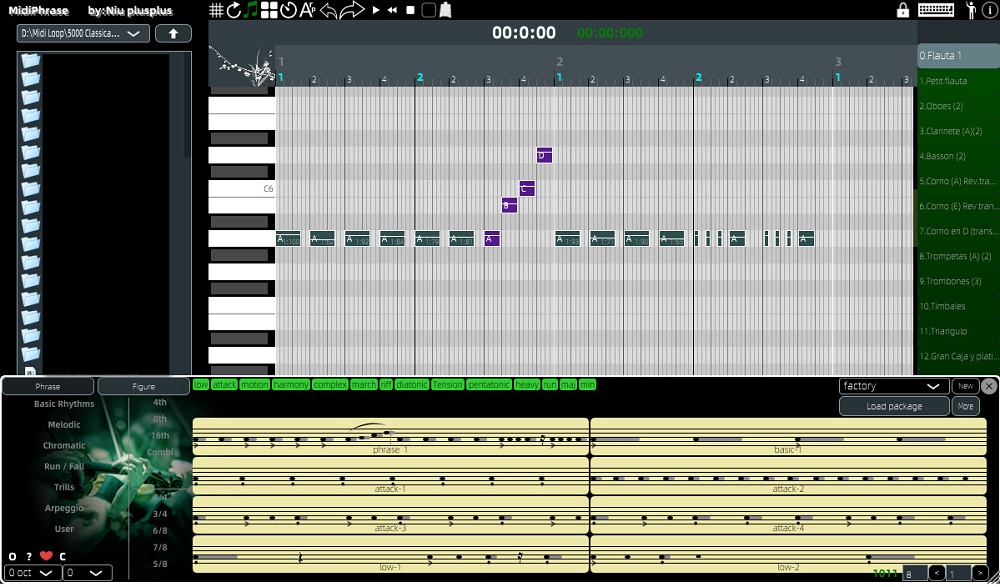Open the factory preset dropdown
Image resolution: width=1000 pixels, height=587 pixels.
tap(893, 386)
